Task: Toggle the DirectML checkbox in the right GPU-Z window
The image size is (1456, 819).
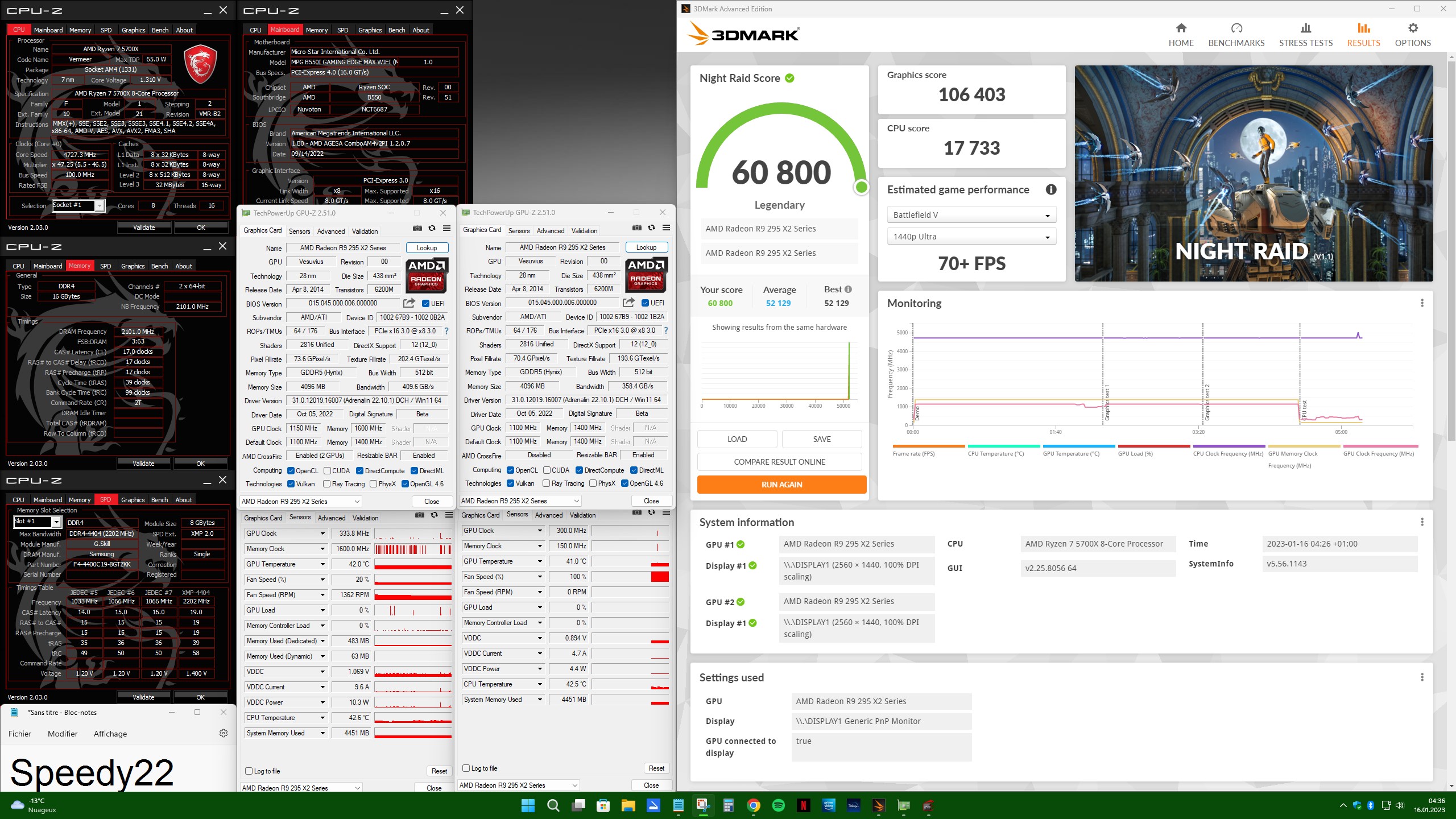Action: click(634, 470)
